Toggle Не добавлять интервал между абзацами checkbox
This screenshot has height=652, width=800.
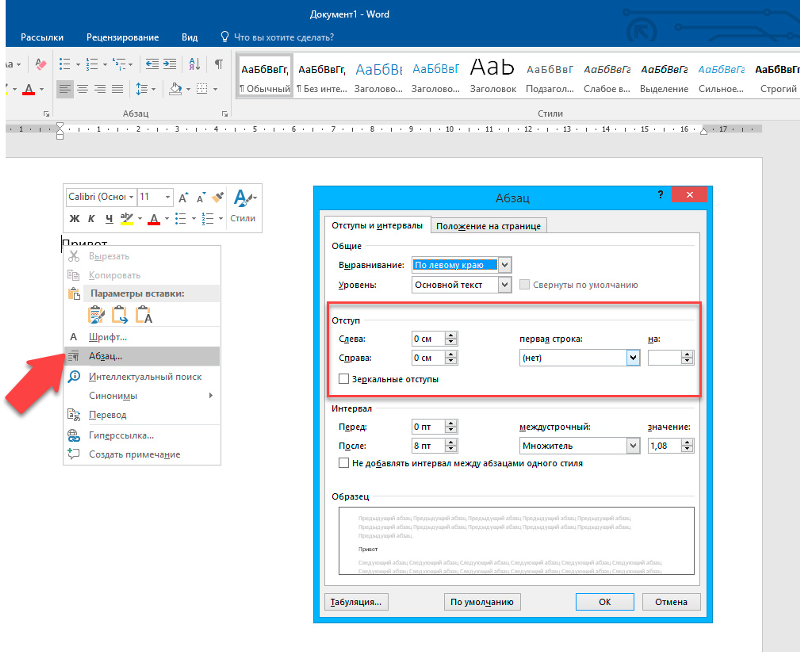(x=344, y=463)
